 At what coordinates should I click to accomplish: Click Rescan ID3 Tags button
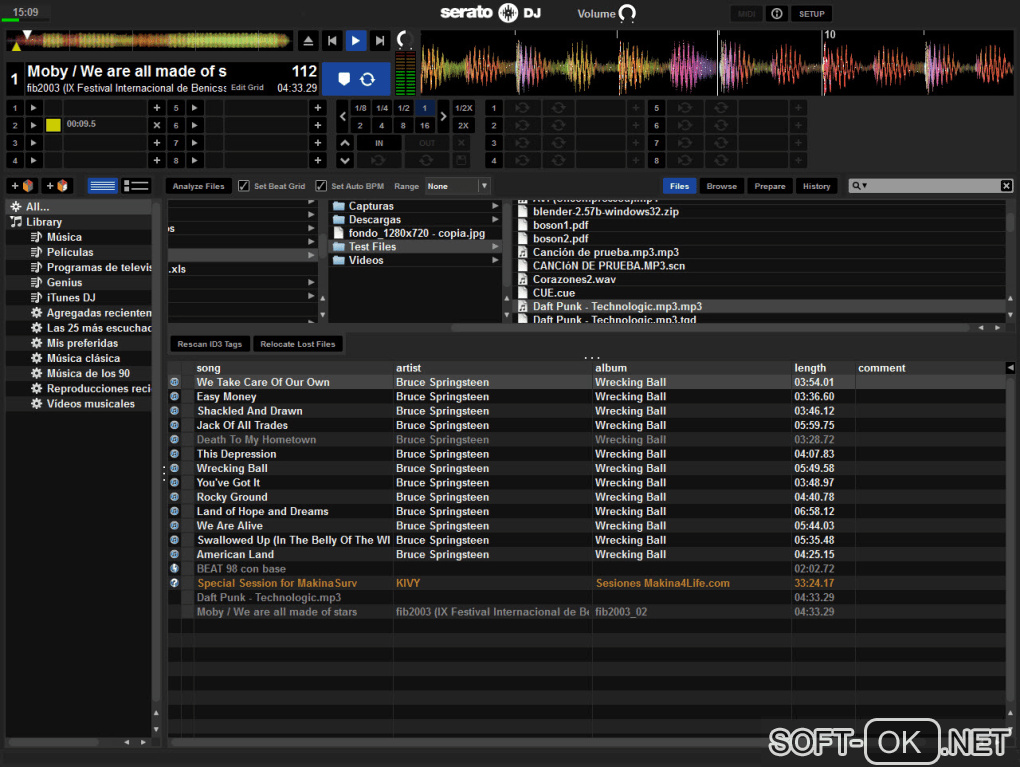(209, 344)
